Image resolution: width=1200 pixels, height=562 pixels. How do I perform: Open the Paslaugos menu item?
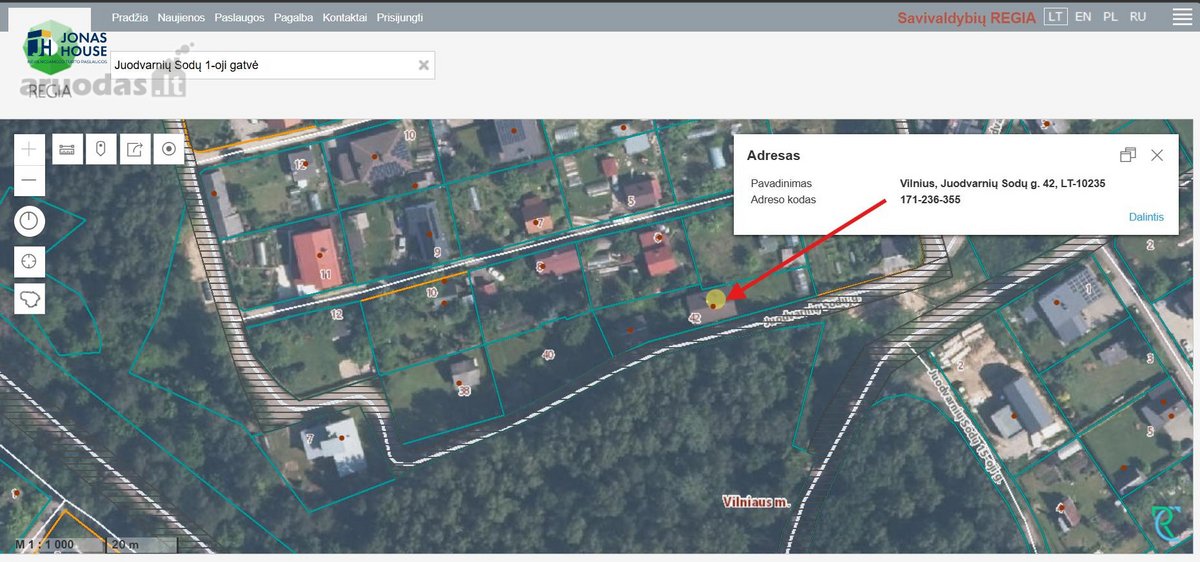(239, 18)
